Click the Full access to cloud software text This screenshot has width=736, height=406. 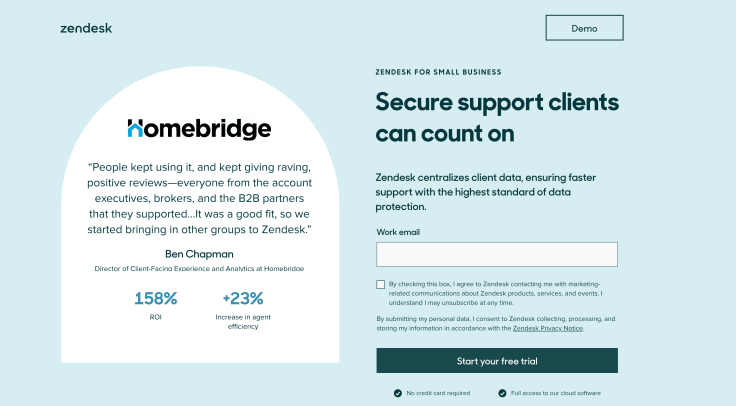click(x=556, y=393)
